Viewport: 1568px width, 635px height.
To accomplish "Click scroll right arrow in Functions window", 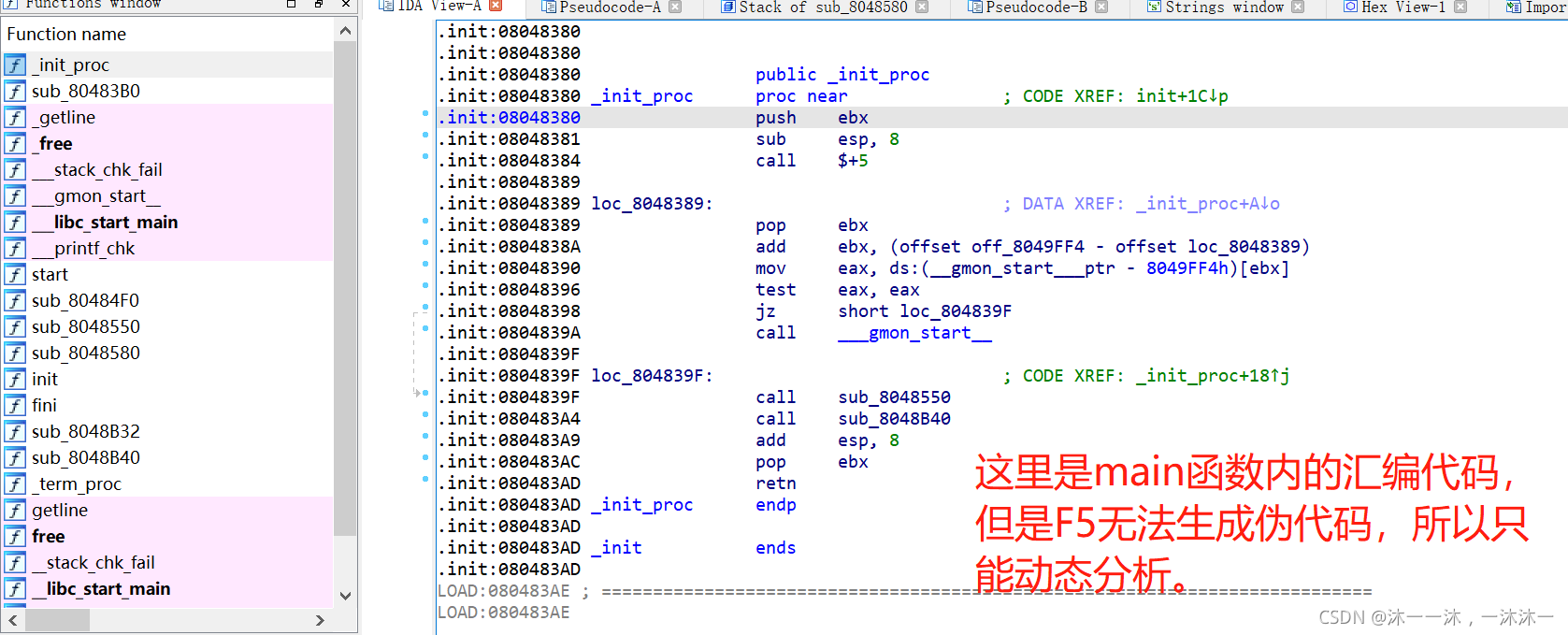I will [x=320, y=620].
